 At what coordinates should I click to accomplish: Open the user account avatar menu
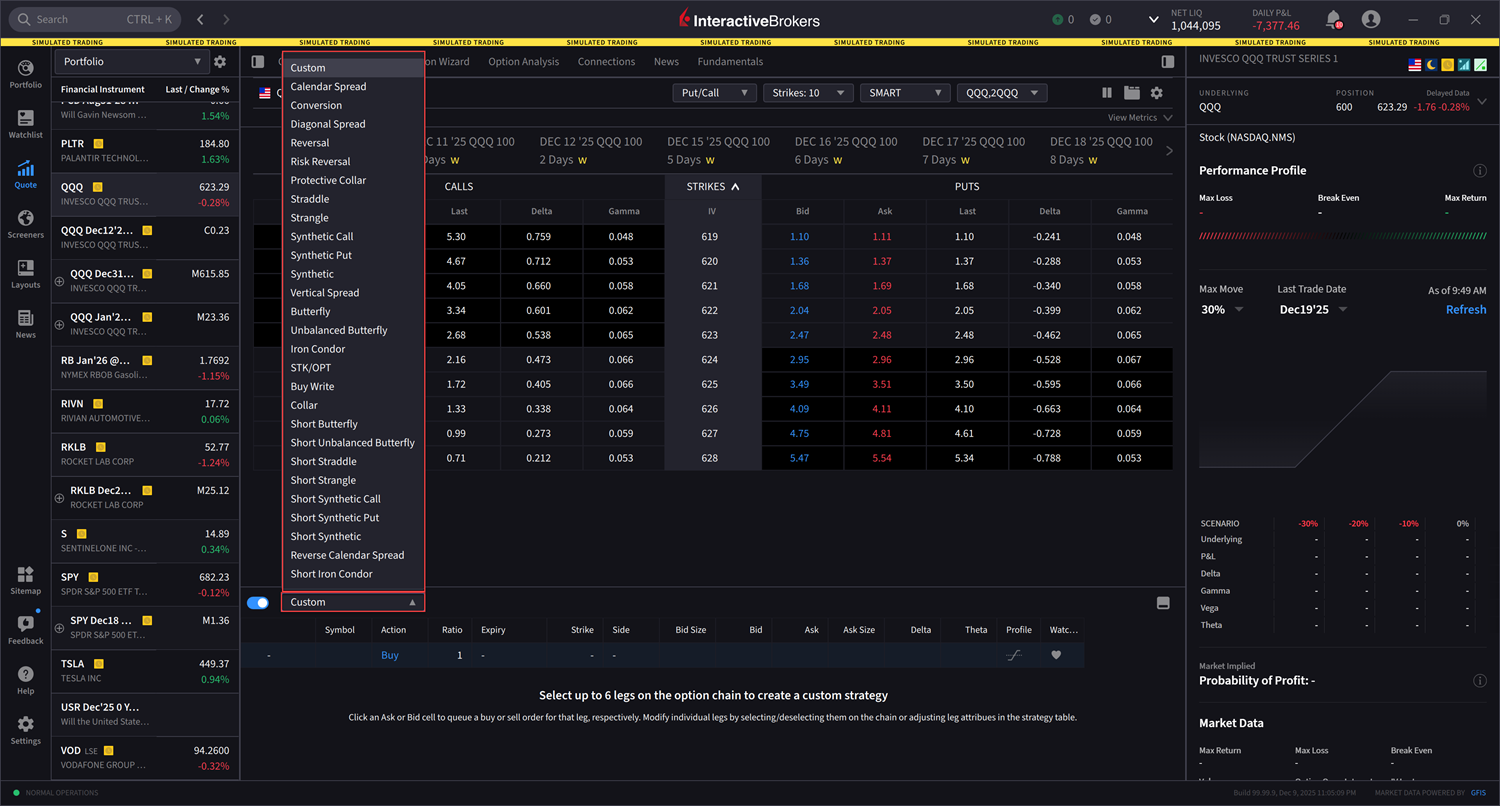1370,18
